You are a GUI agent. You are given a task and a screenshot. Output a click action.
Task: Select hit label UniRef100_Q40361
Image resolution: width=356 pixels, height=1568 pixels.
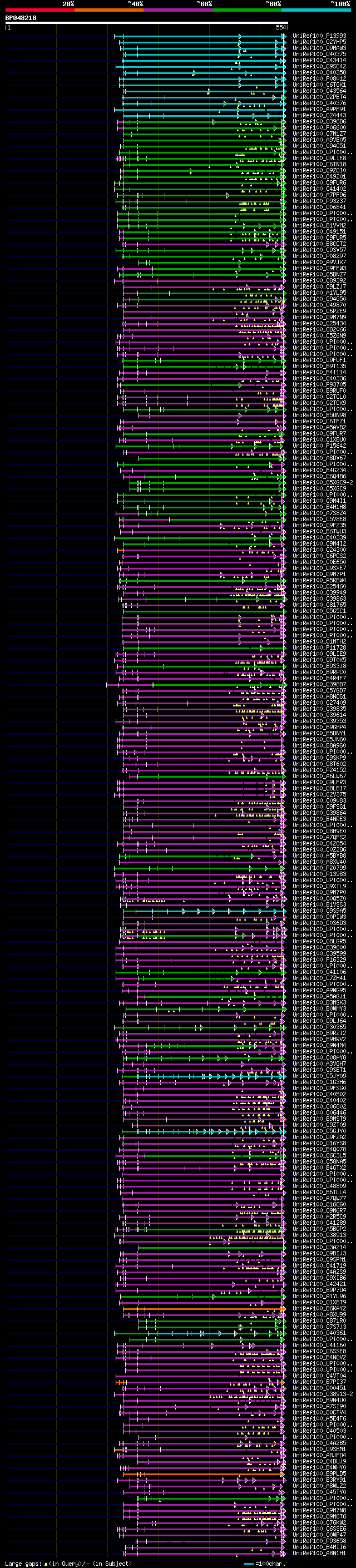(x=319, y=1332)
